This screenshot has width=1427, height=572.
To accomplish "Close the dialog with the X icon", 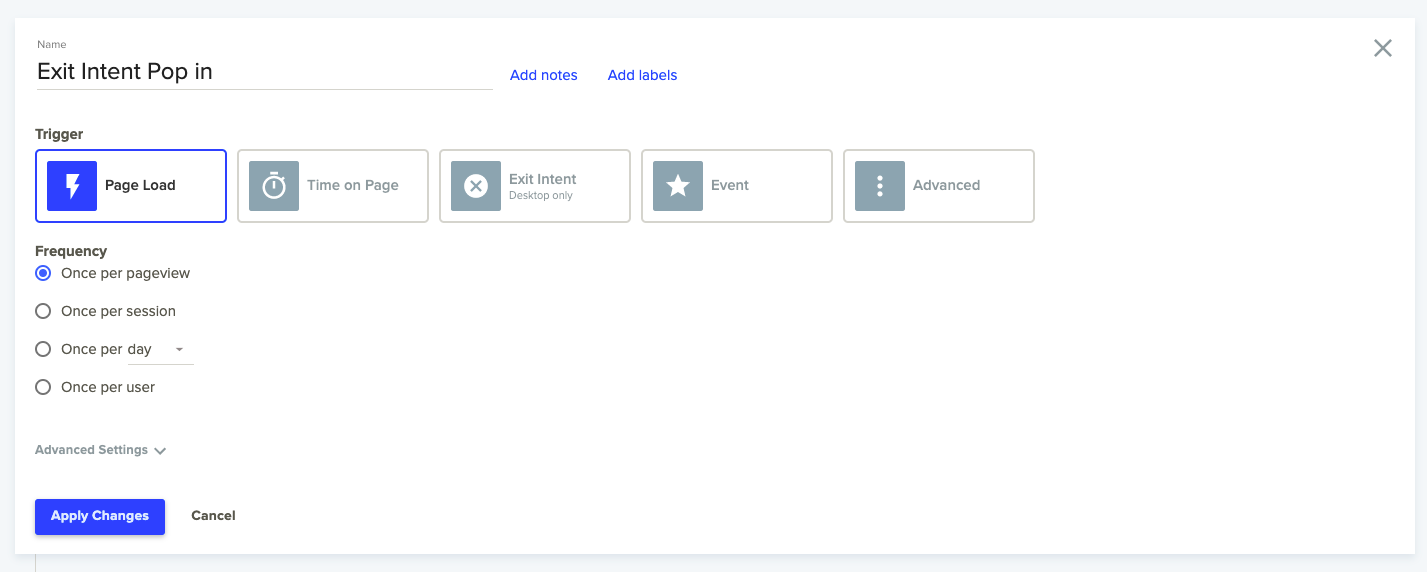I will (x=1382, y=48).
